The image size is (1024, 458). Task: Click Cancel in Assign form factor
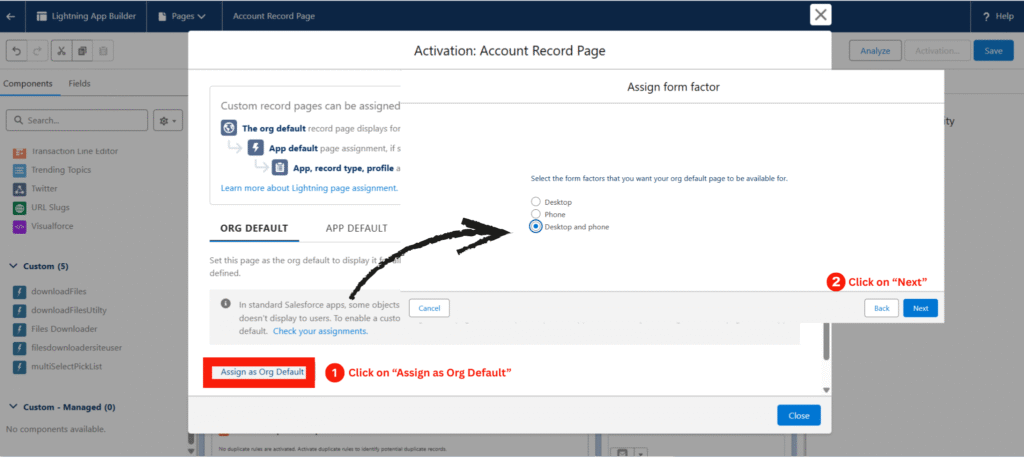point(429,308)
